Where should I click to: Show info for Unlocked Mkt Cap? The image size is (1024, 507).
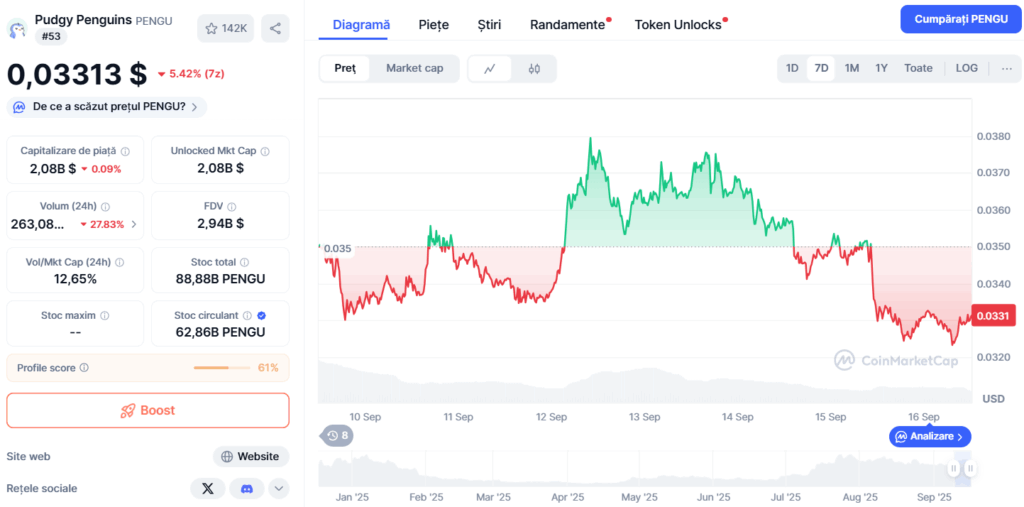(265, 151)
